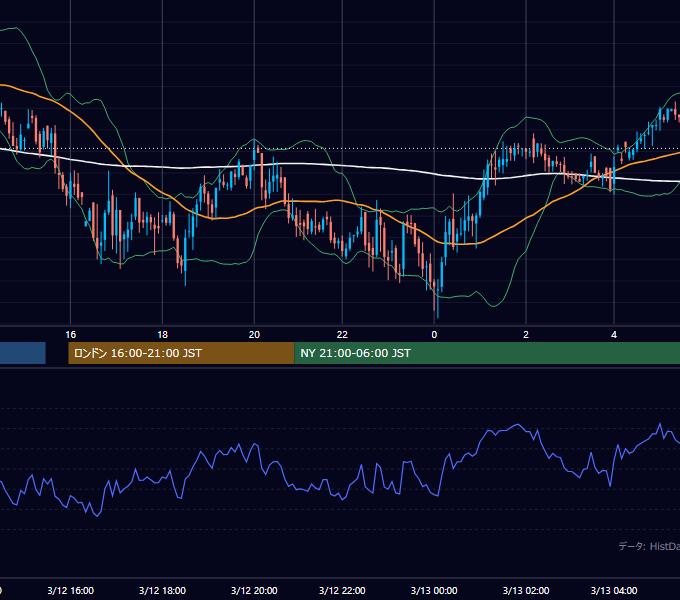Viewport: 680px width, 600px height.
Task: Click the 3/13 02:00 date label
Action: [526, 590]
